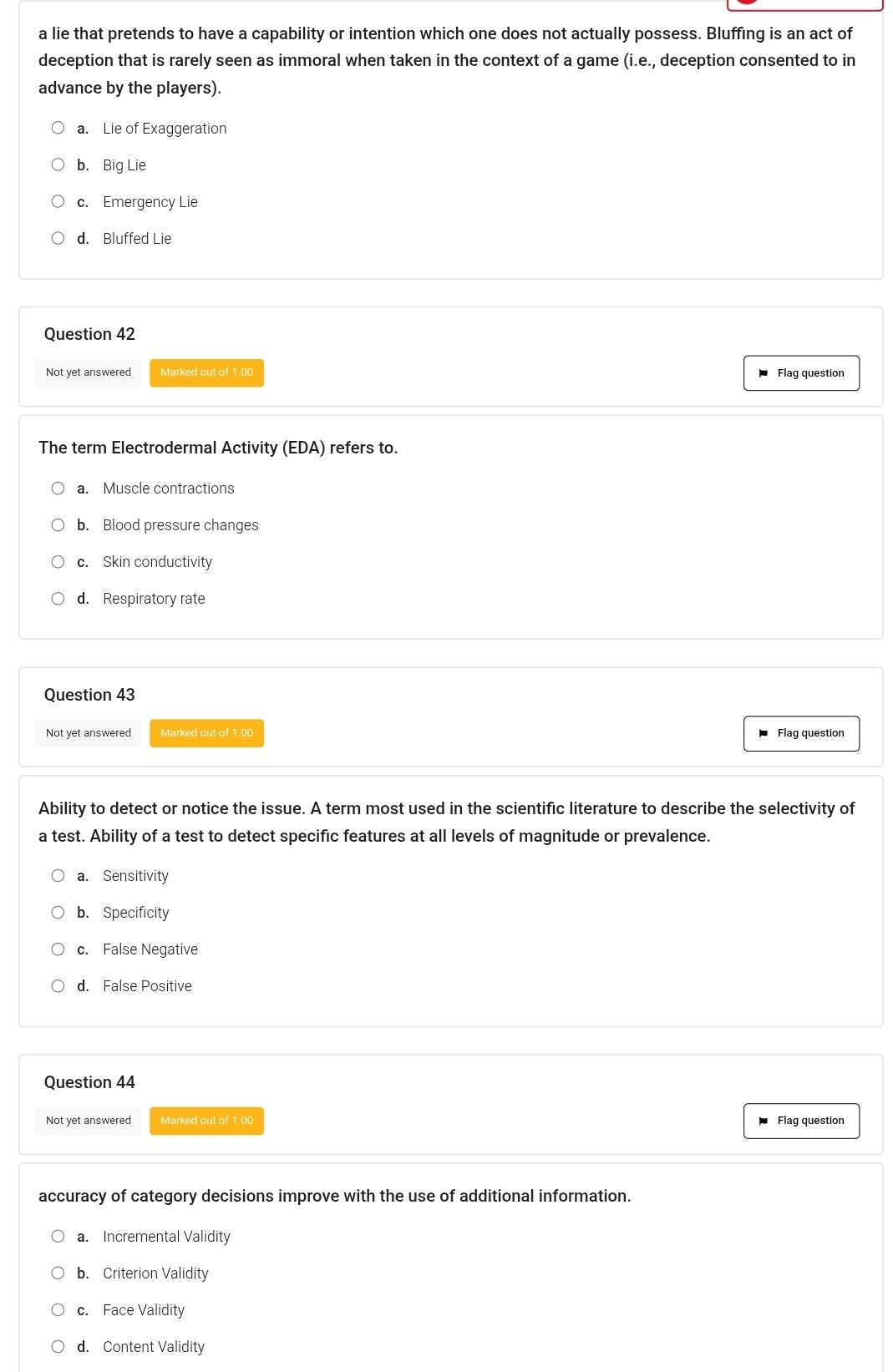Mark 'Skin conductivity' as the answer
This screenshot has width=893, height=1372.
click(58, 562)
